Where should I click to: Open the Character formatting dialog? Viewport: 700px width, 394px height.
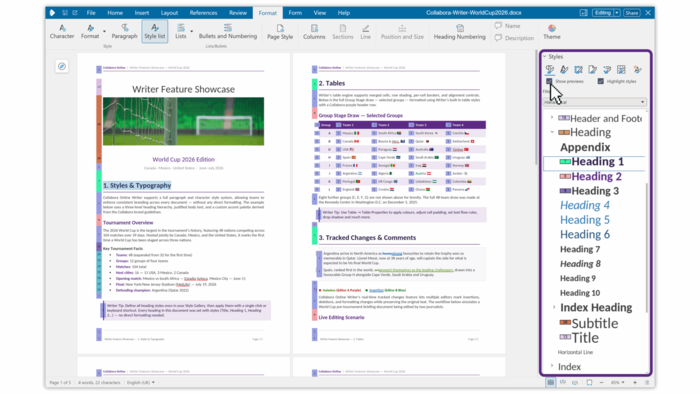[62, 32]
